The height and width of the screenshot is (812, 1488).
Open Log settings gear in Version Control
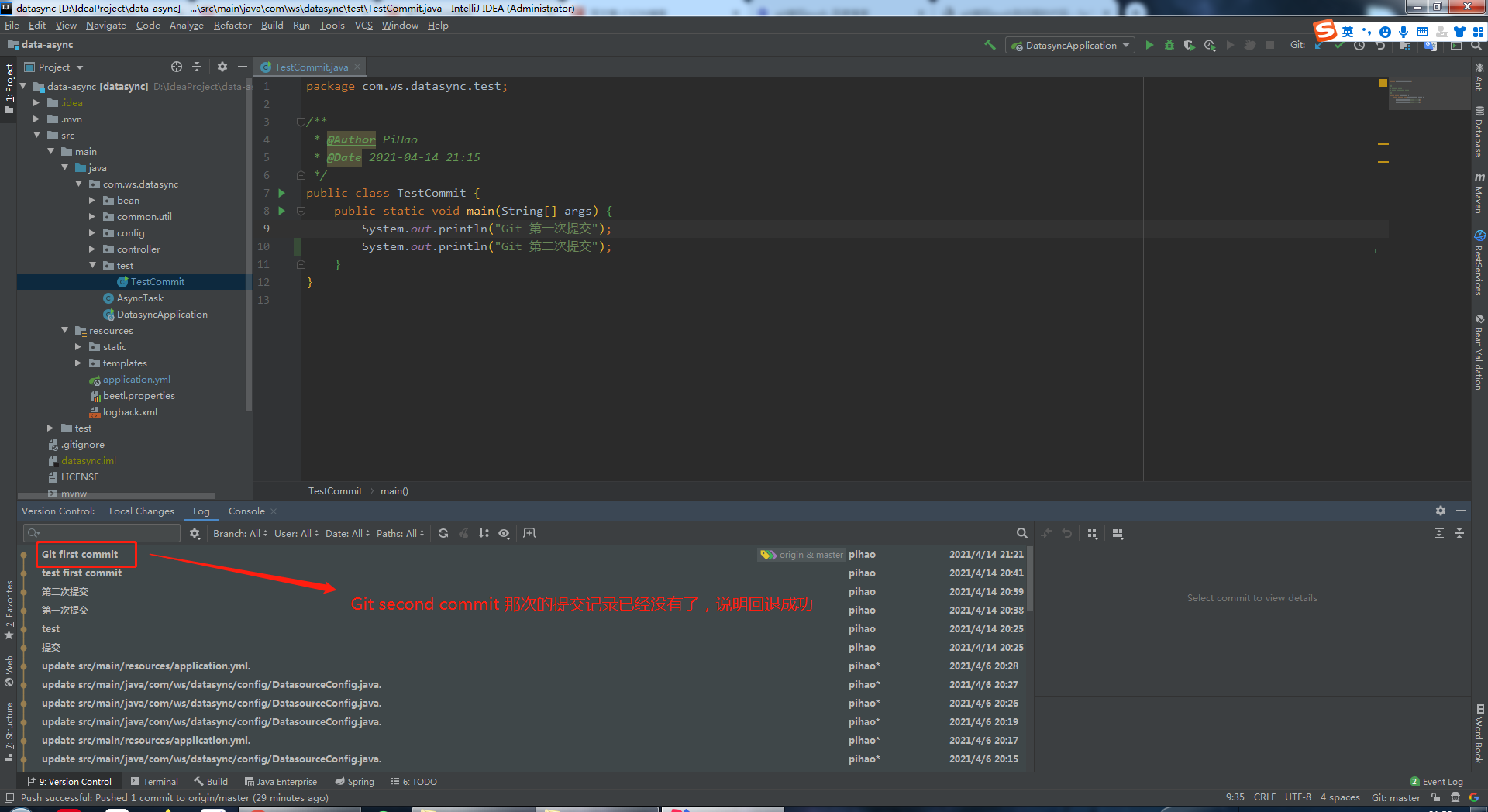click(x=195, y=534)
